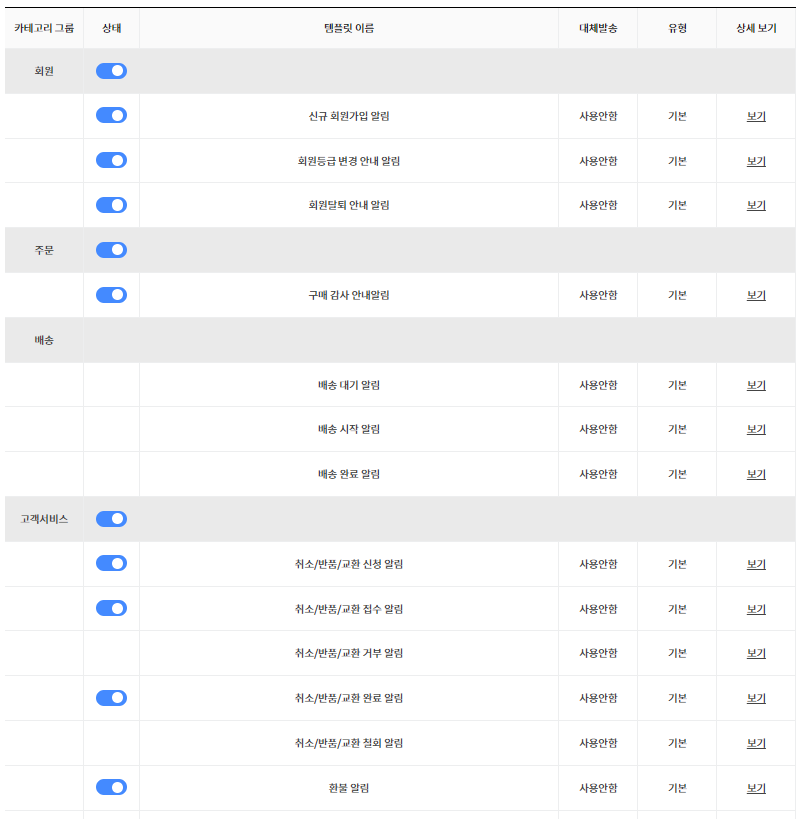View details of 취소/반품/교환 접수 알림
The height and width of the screenshot is (819, 805).
(x=756, y=609)
